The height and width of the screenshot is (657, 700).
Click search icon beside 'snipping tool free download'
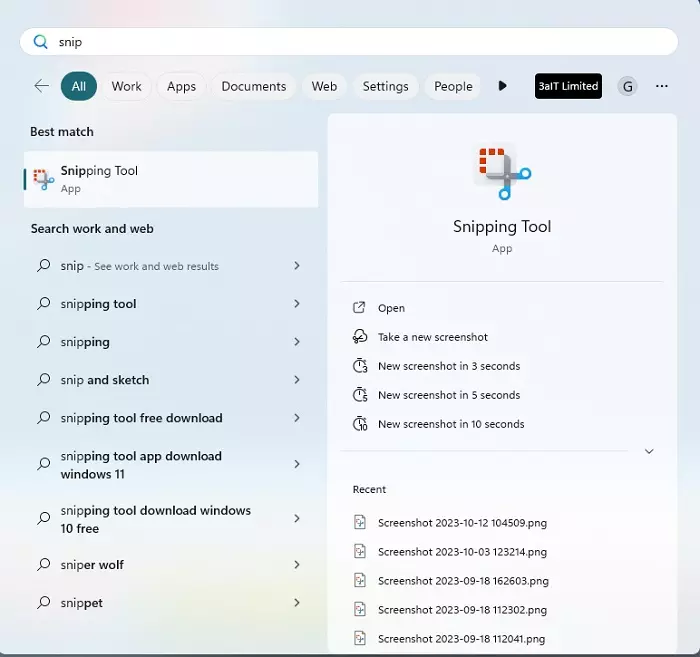tap(43, 417)
